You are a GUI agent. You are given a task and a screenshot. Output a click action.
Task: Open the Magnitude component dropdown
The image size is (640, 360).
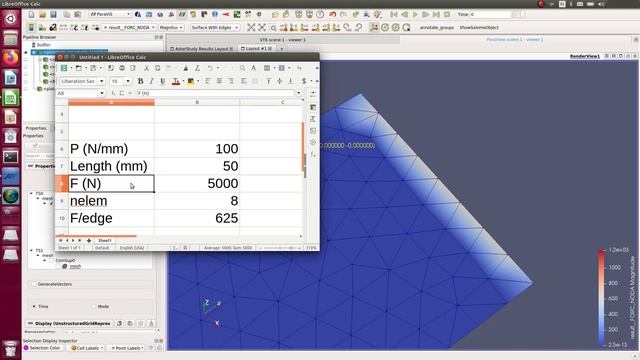point(171,27)
